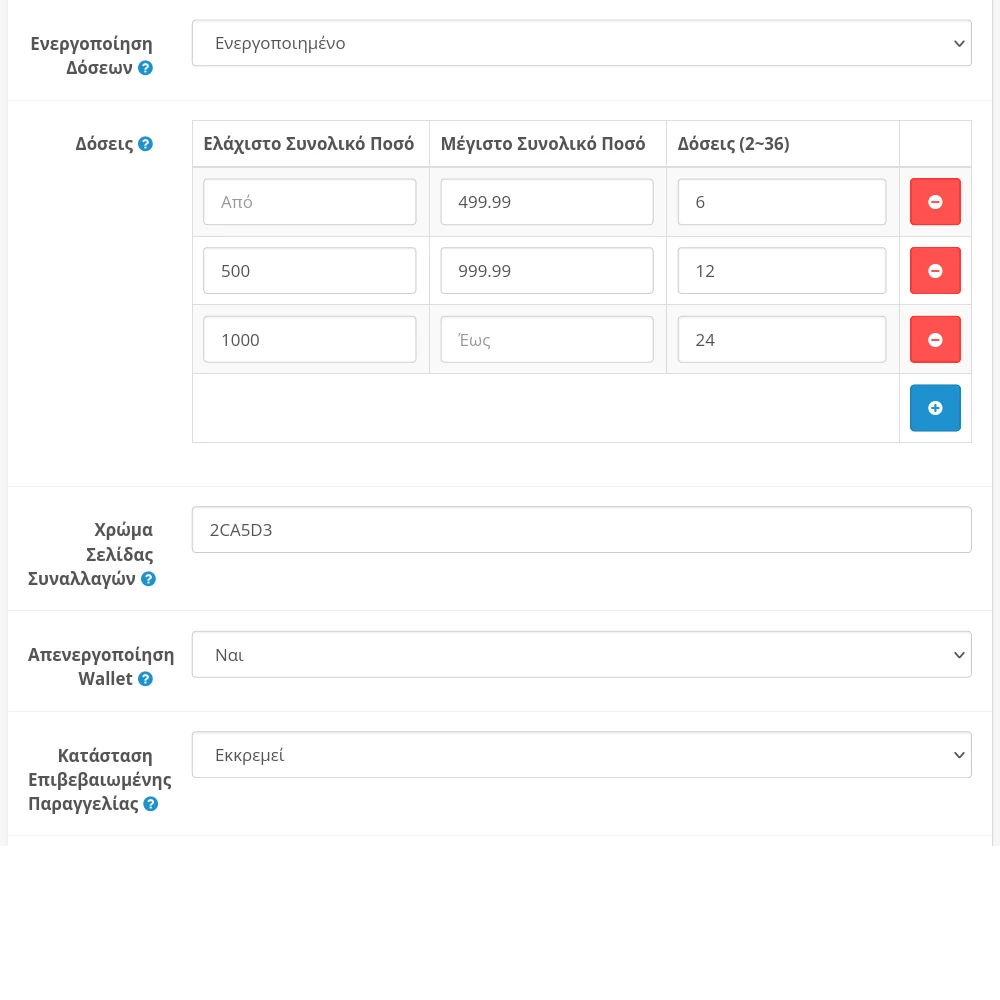Edit the installments field showing 24
This screenshot has width=1000, height=1000.
click(782, 340)
